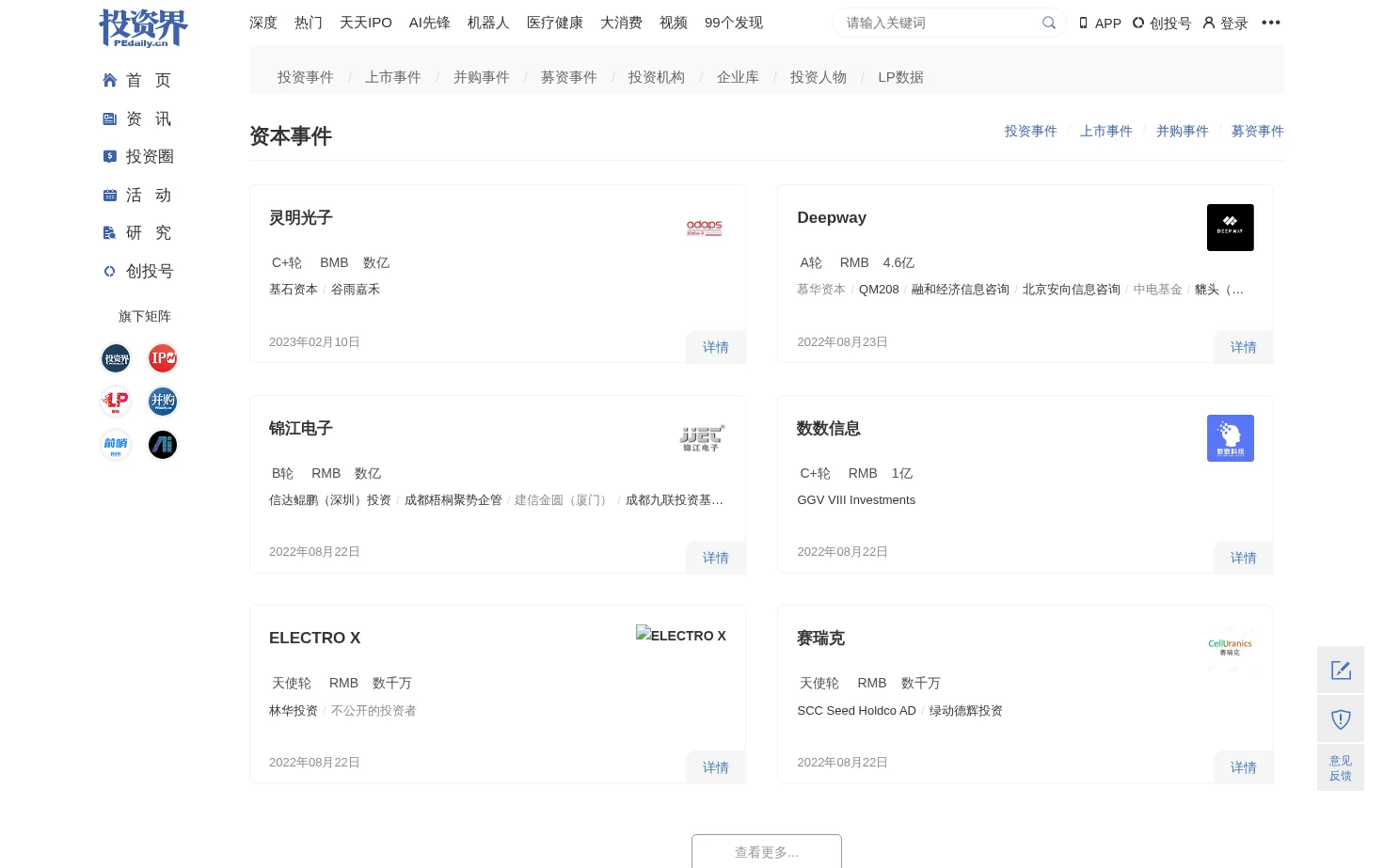The height and width of the screenshot is (868, 1383).
Task: Click blue 募资事件 link beside 资本事件 heading
Action: [x=1258, y=131]
